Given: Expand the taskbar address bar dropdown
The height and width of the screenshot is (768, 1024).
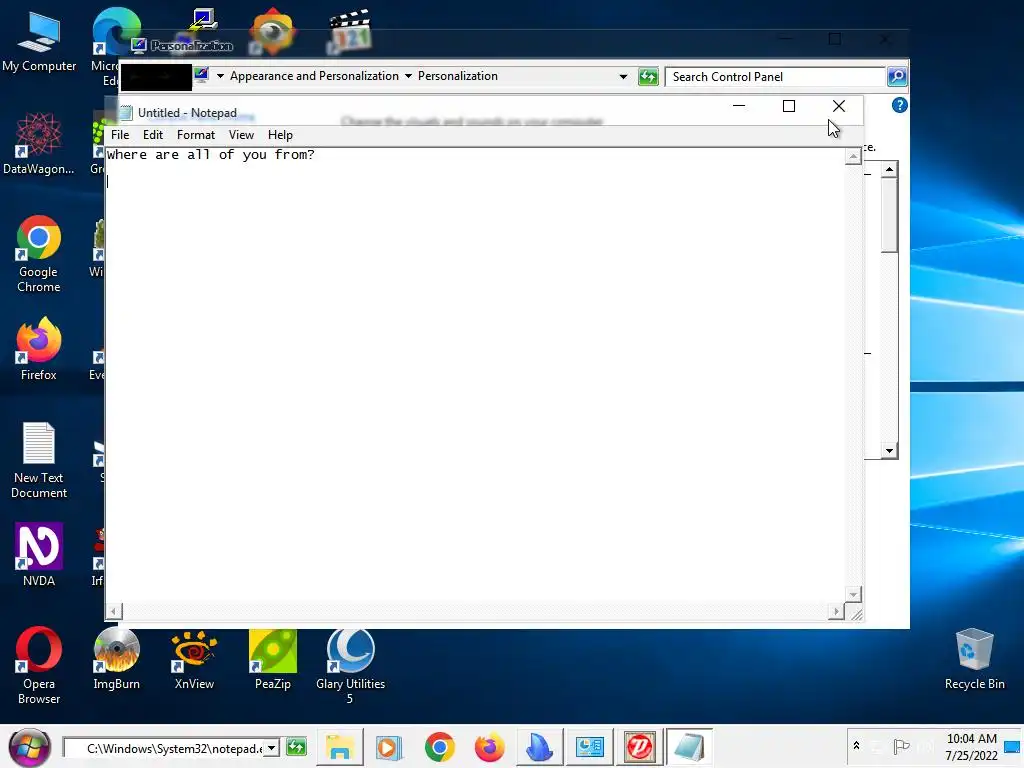Looking at the screenshot, I should pyautogui.click(x=272, y=748).
